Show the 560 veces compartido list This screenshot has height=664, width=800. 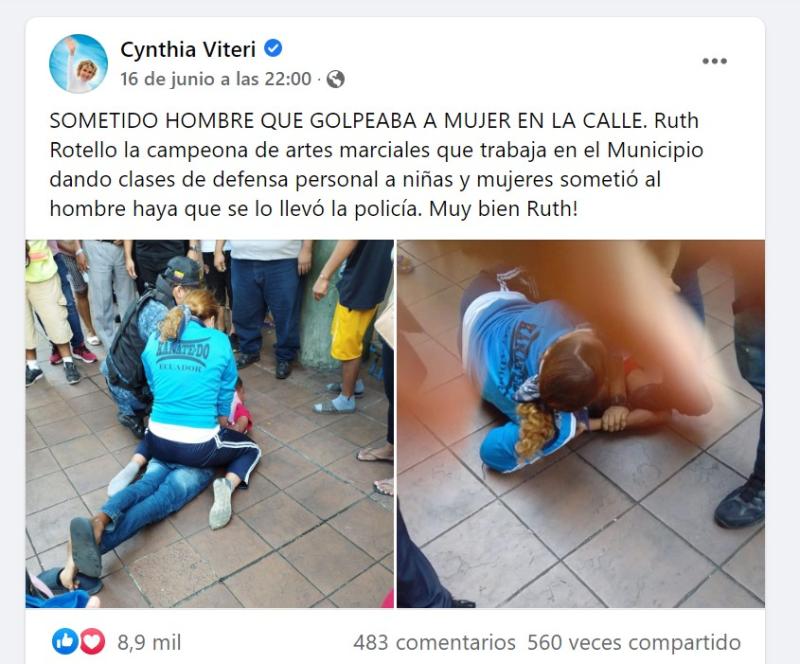[x=634, y=642]
